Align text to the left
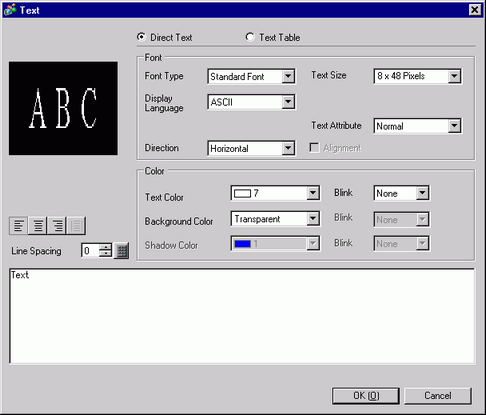Screen dimensions: 486x415 [19, 226]
